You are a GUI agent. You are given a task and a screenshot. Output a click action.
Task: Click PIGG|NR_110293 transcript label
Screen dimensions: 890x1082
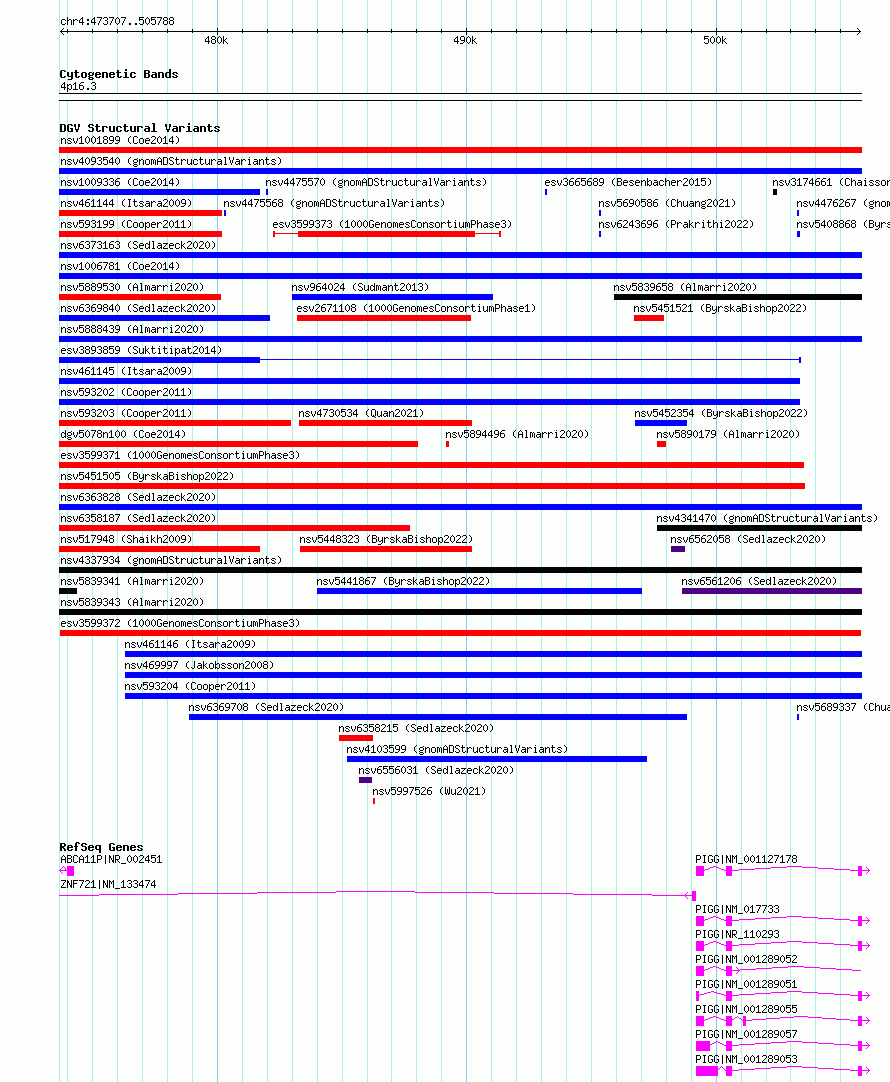[738, 934]
